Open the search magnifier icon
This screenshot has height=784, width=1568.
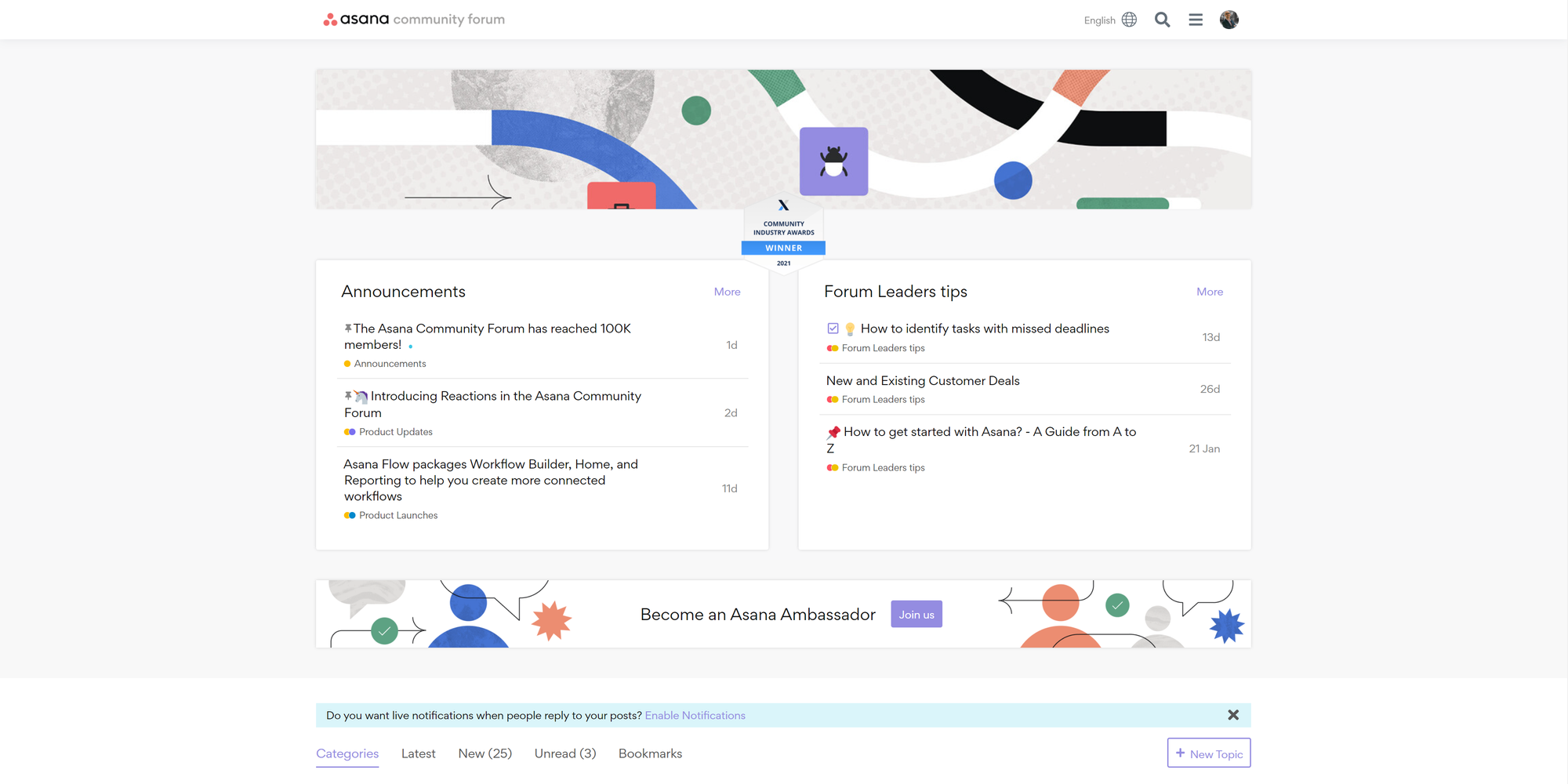point(1162,20)
